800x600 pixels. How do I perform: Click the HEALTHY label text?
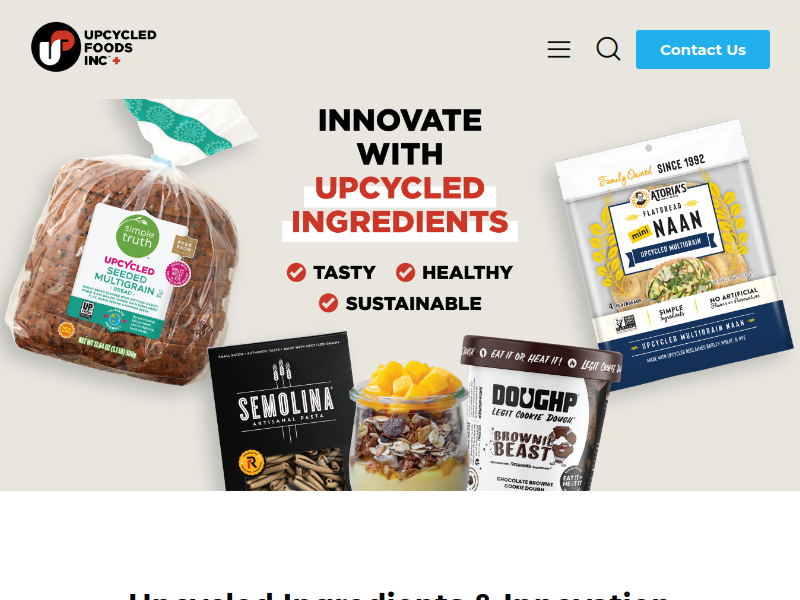467,272
